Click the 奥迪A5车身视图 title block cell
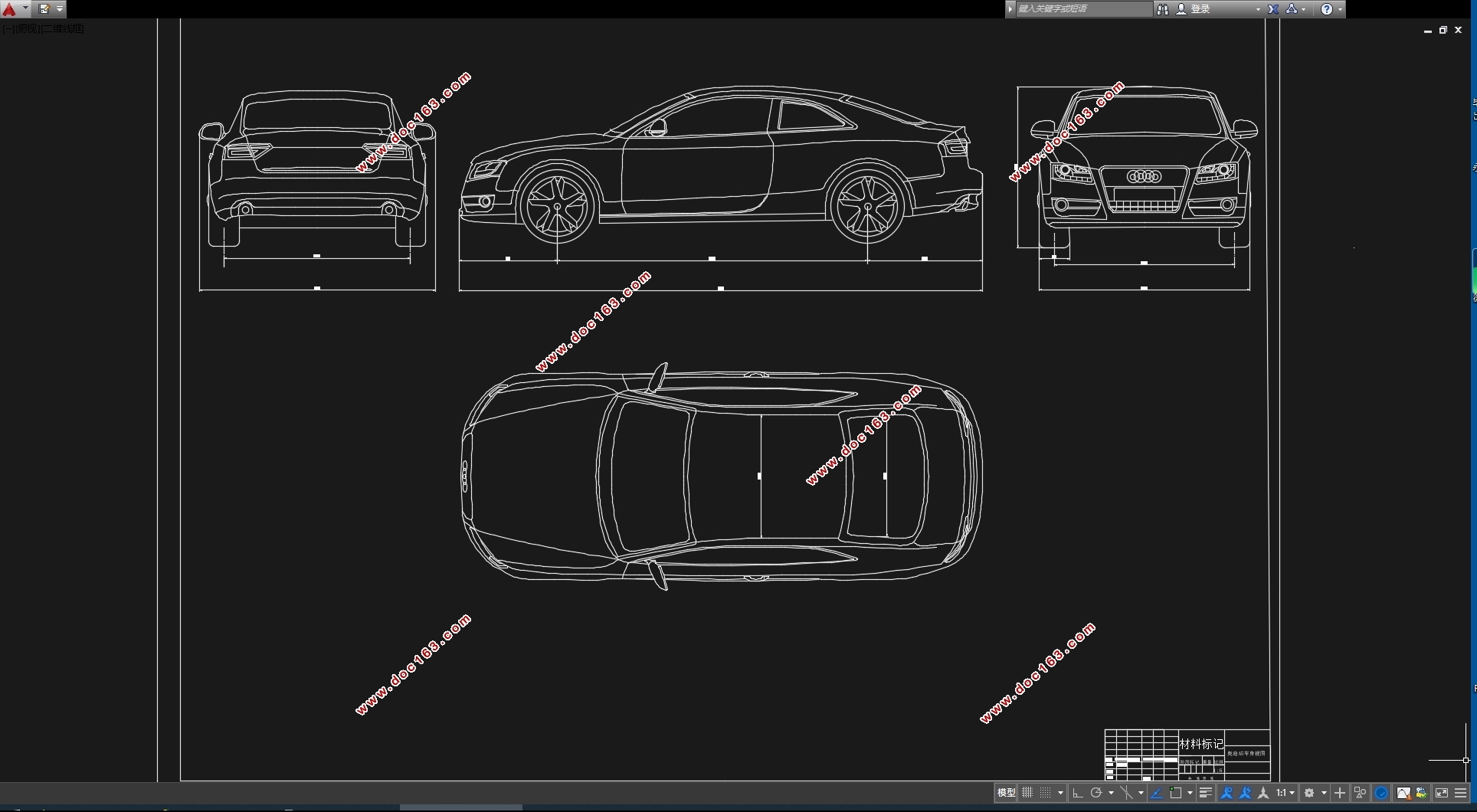 point(1246,754)
